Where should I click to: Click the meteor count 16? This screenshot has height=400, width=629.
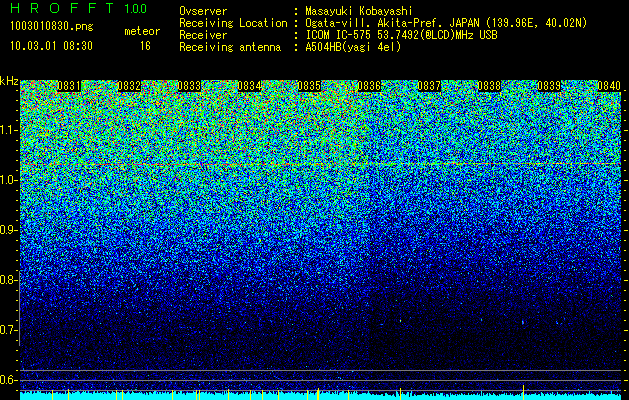coord(145,46)
